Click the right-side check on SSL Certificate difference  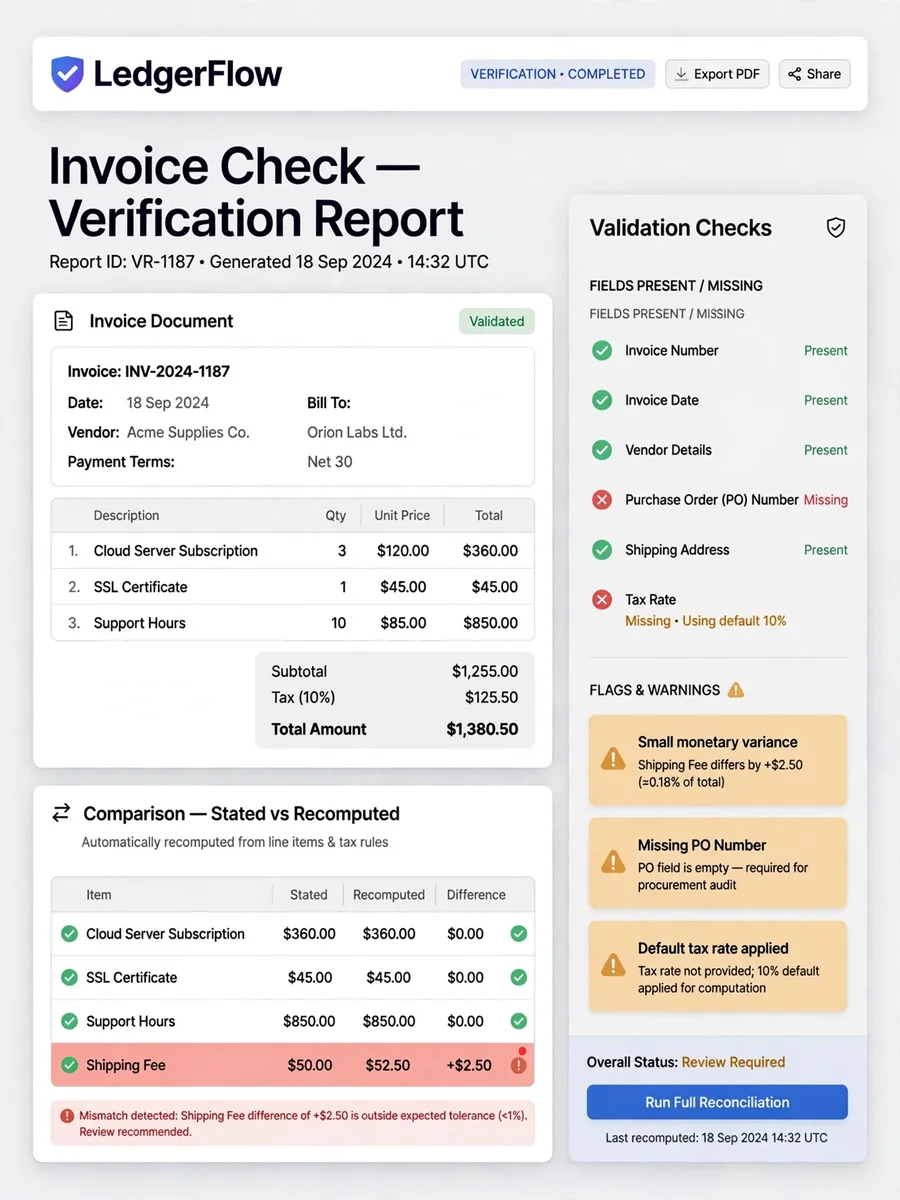point(519,978)
